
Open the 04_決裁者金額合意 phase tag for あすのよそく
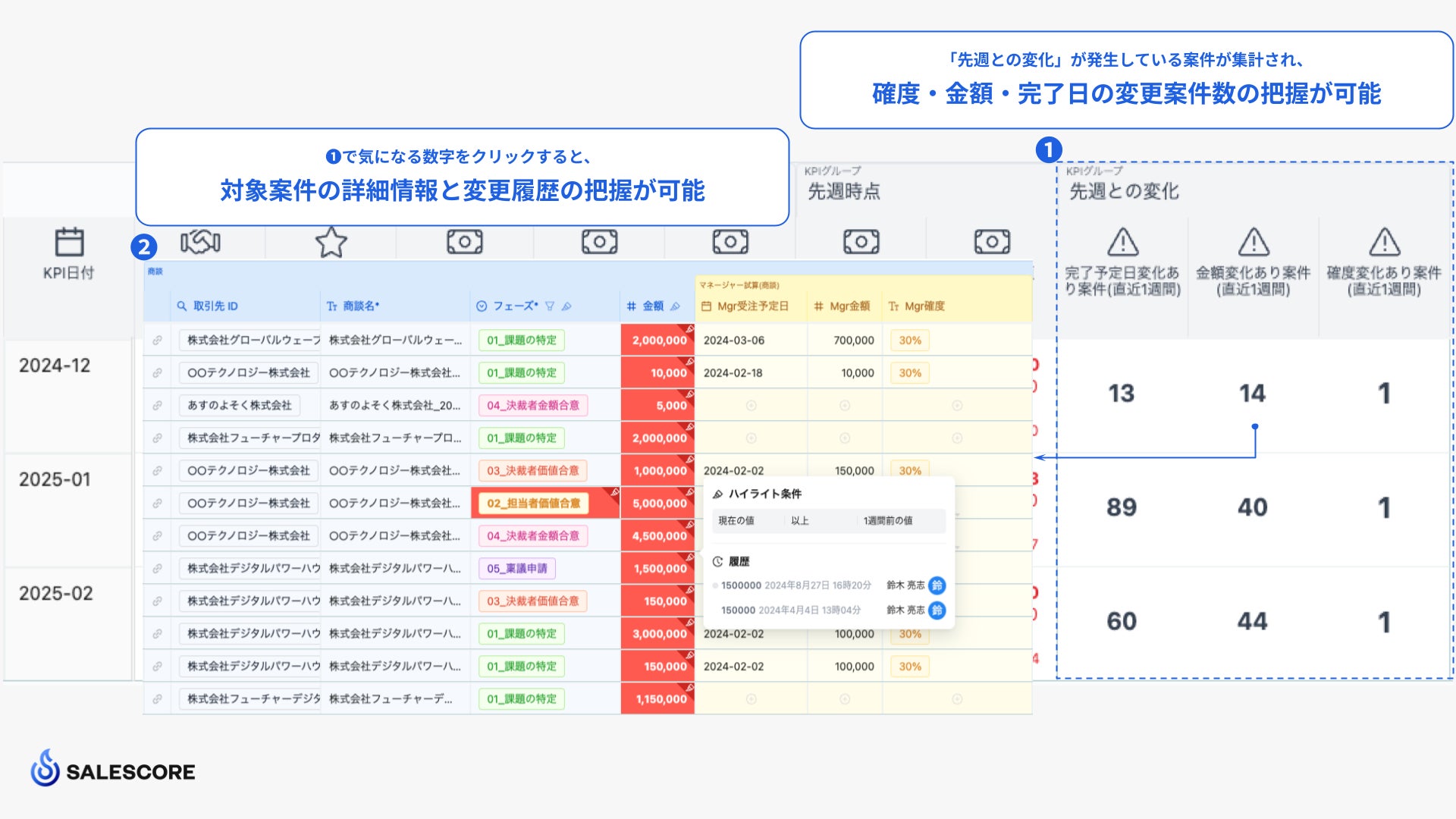click(x=532, y=406)
